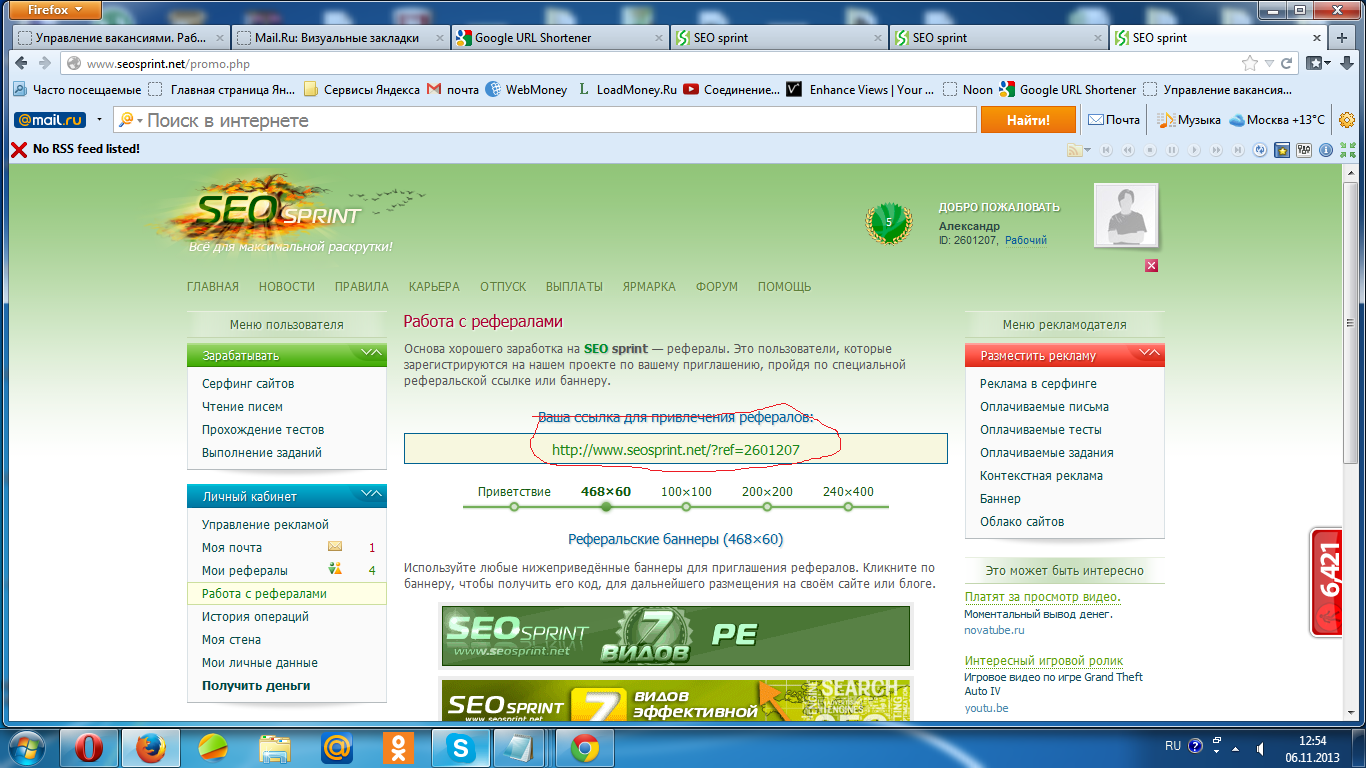Collapse the Личный кабинет section
This screenshot has height=768, width=1366.
coord(370,495)
